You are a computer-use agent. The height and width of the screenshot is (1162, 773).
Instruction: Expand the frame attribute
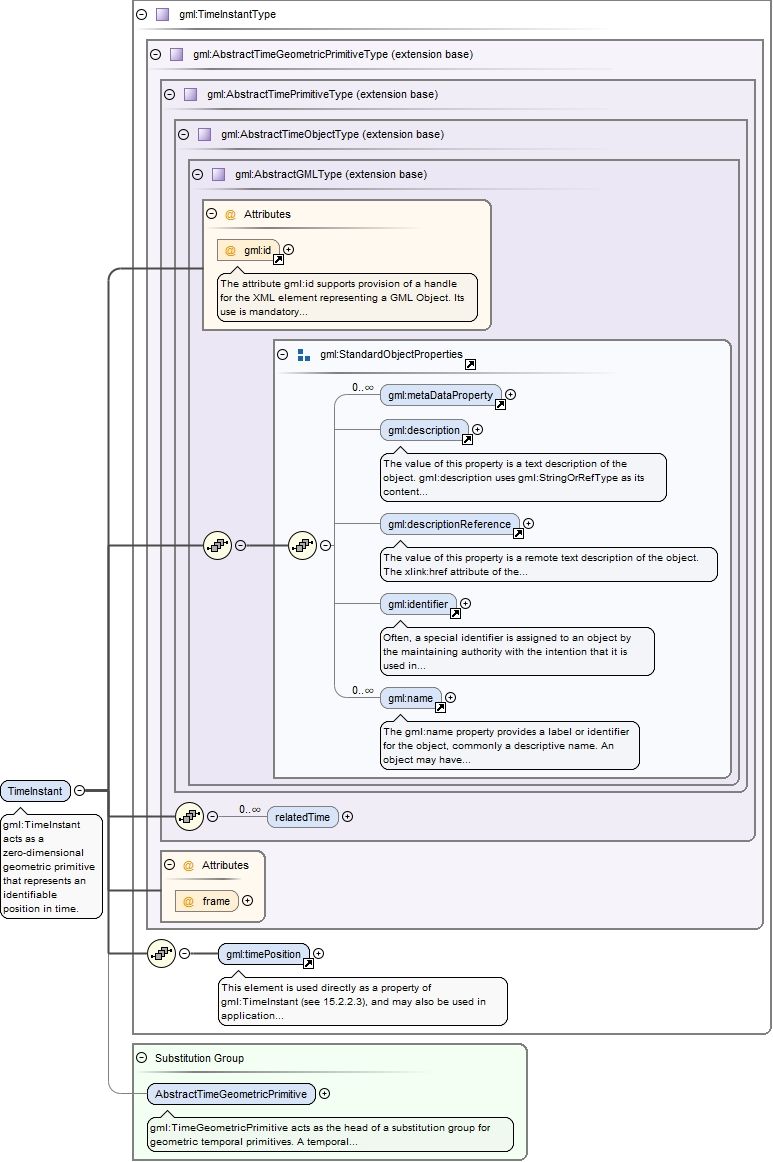click(x=248, y=901)
